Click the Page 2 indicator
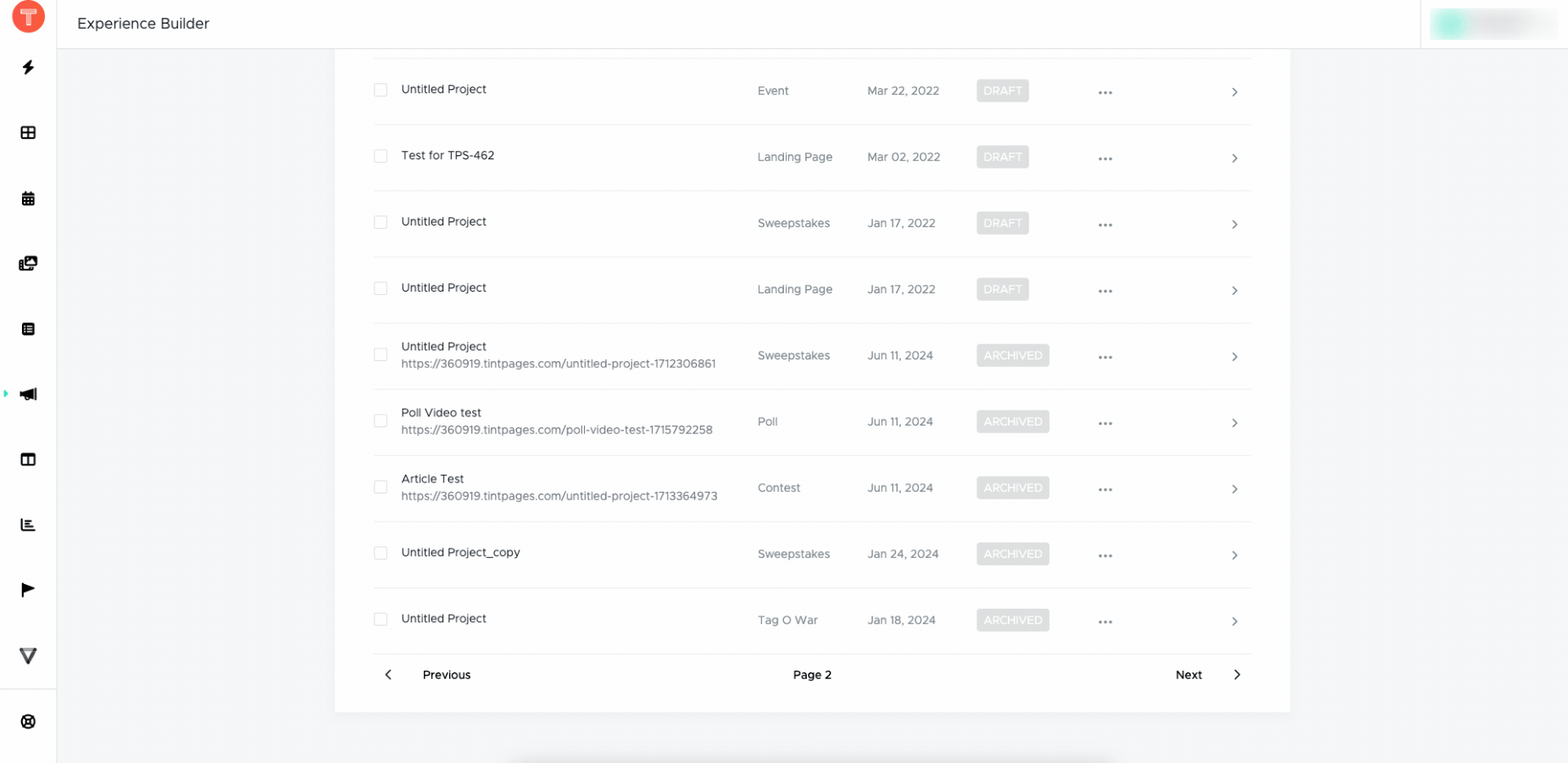1568x763 pixels. coord(812,675)
